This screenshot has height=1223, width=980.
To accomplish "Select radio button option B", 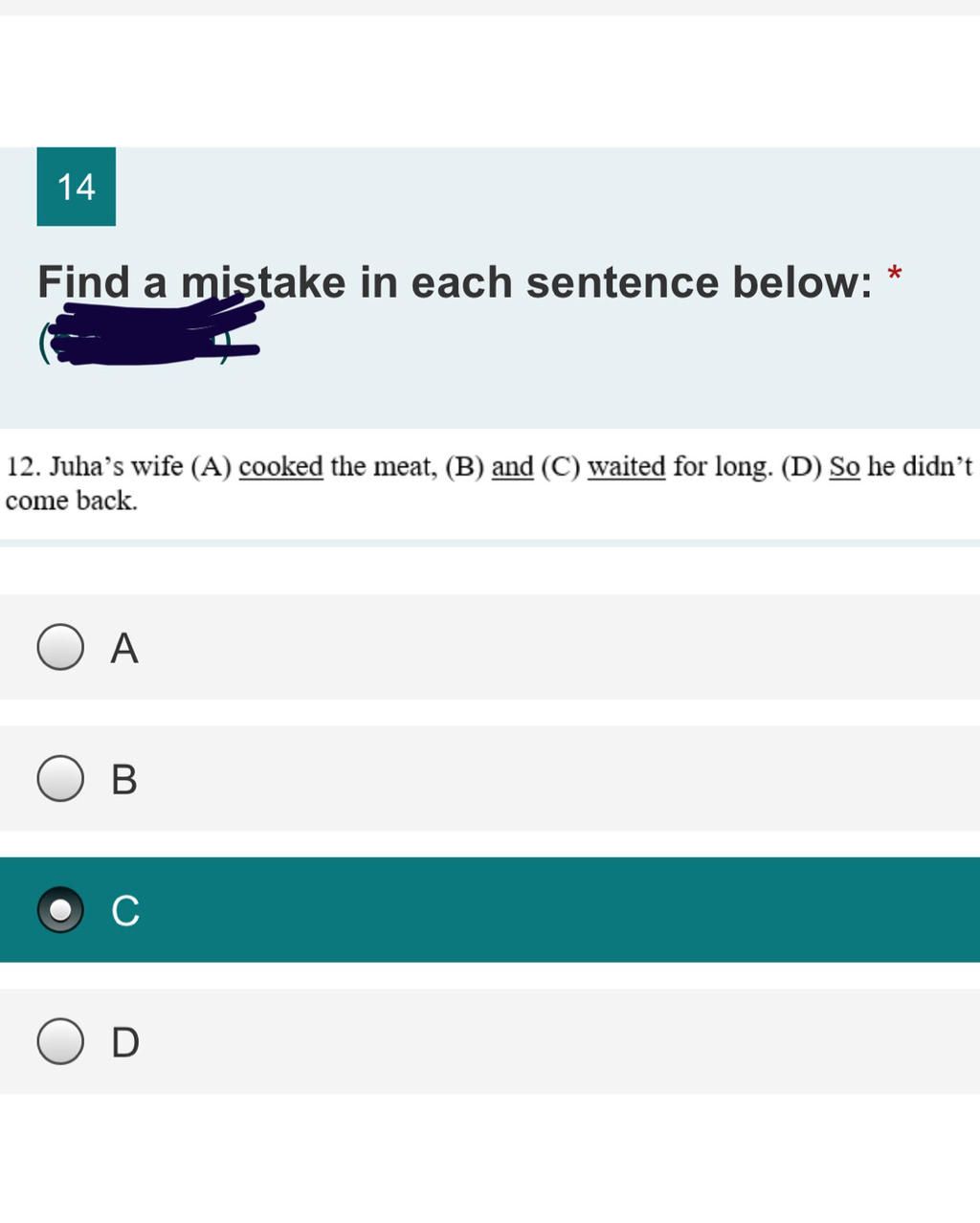I will click(60, 778).
